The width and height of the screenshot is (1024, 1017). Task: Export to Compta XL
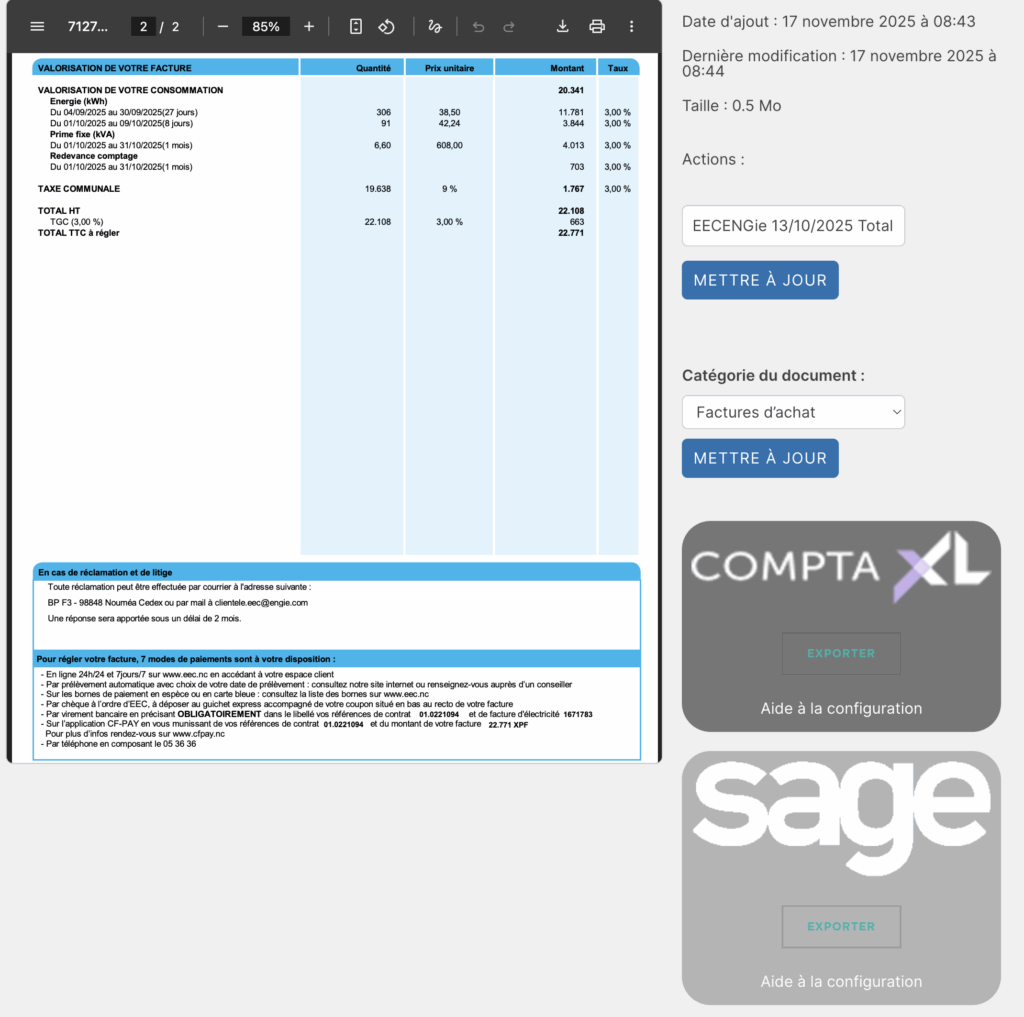point(841,653)
